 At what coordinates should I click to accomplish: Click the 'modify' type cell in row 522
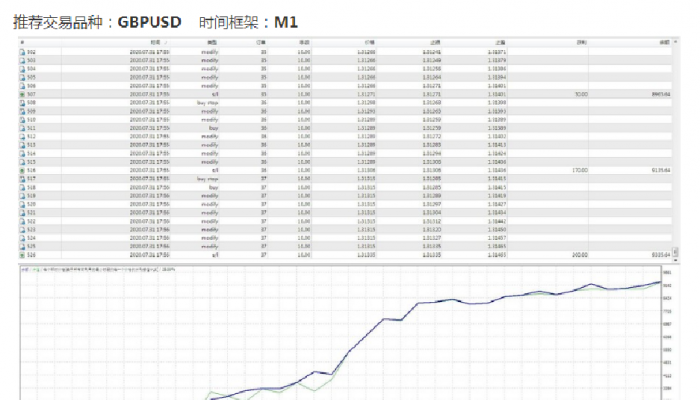tap(210, 221)
